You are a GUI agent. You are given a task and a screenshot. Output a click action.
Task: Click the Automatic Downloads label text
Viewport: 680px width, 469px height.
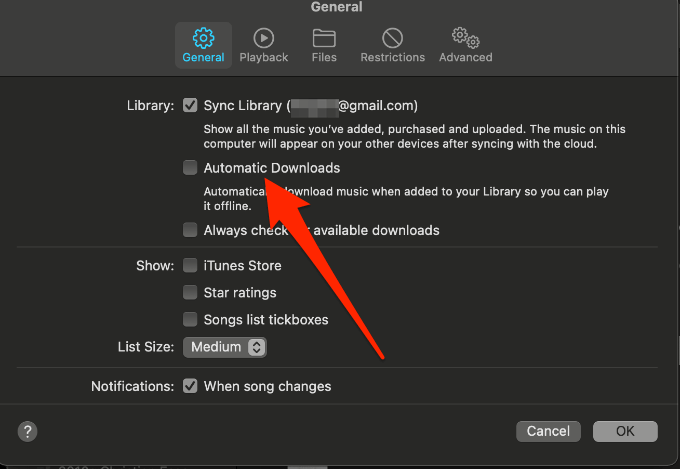[x=272, y=168]
